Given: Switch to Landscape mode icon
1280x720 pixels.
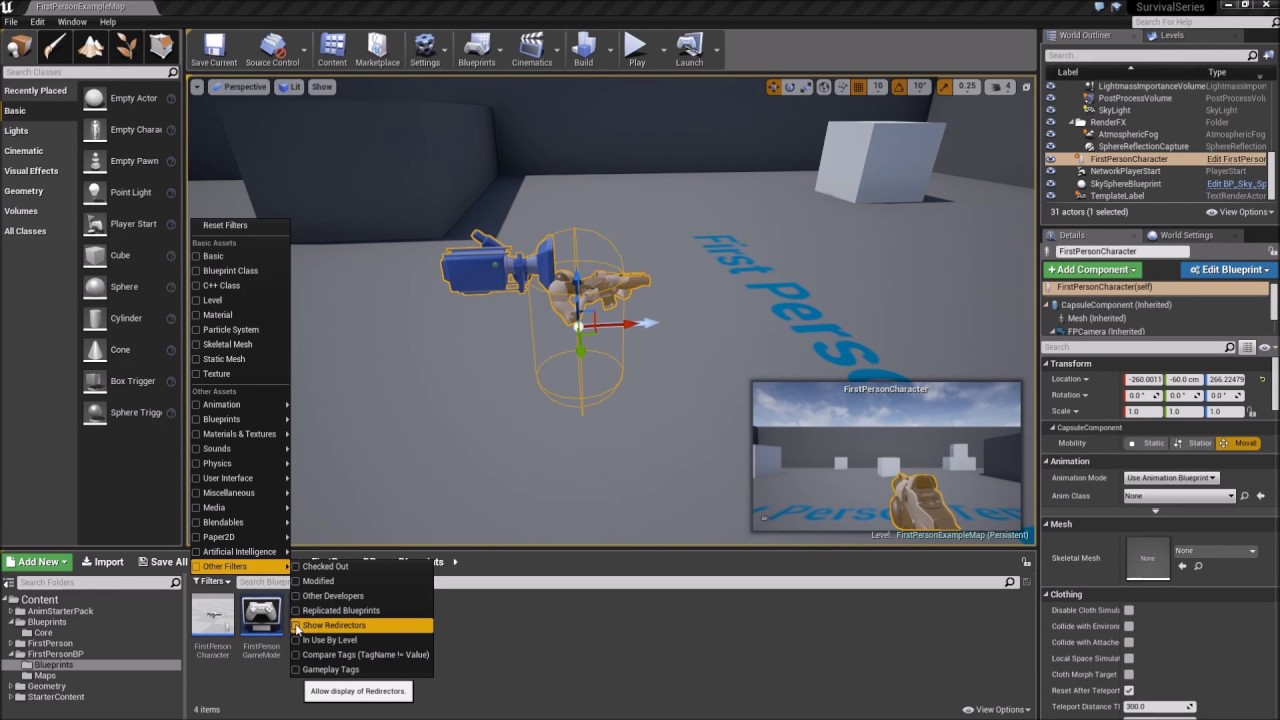Looking at the screenshot, I should (90, 46).
